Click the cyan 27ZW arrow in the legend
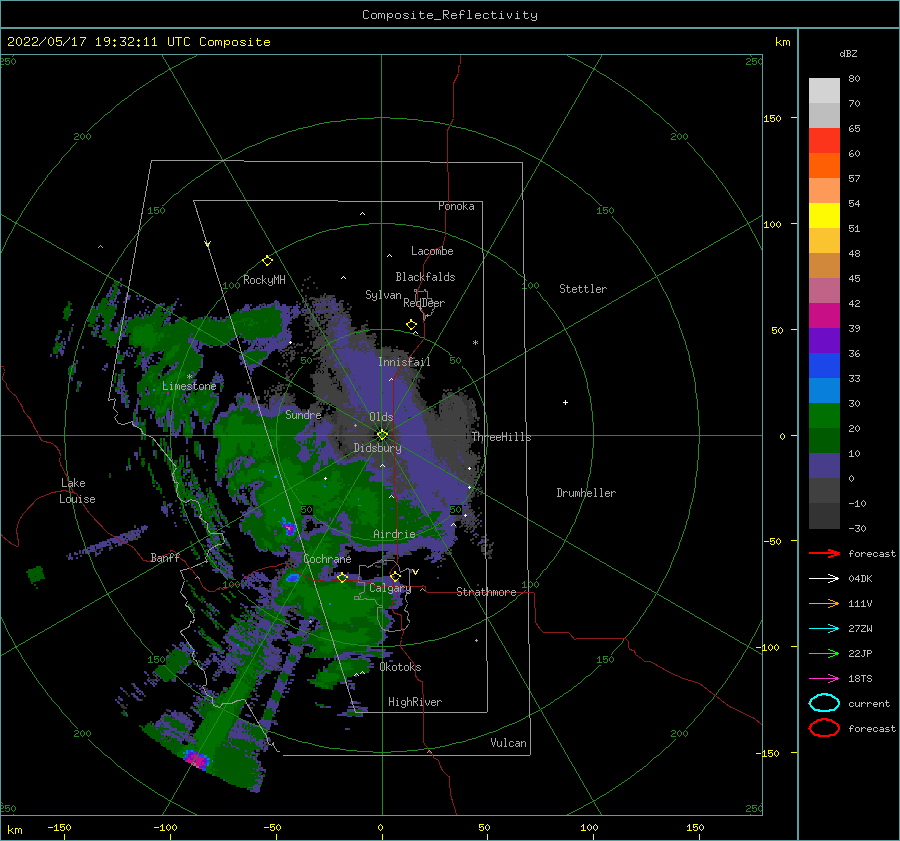This screenshot has height=841, width=900. 824,629
